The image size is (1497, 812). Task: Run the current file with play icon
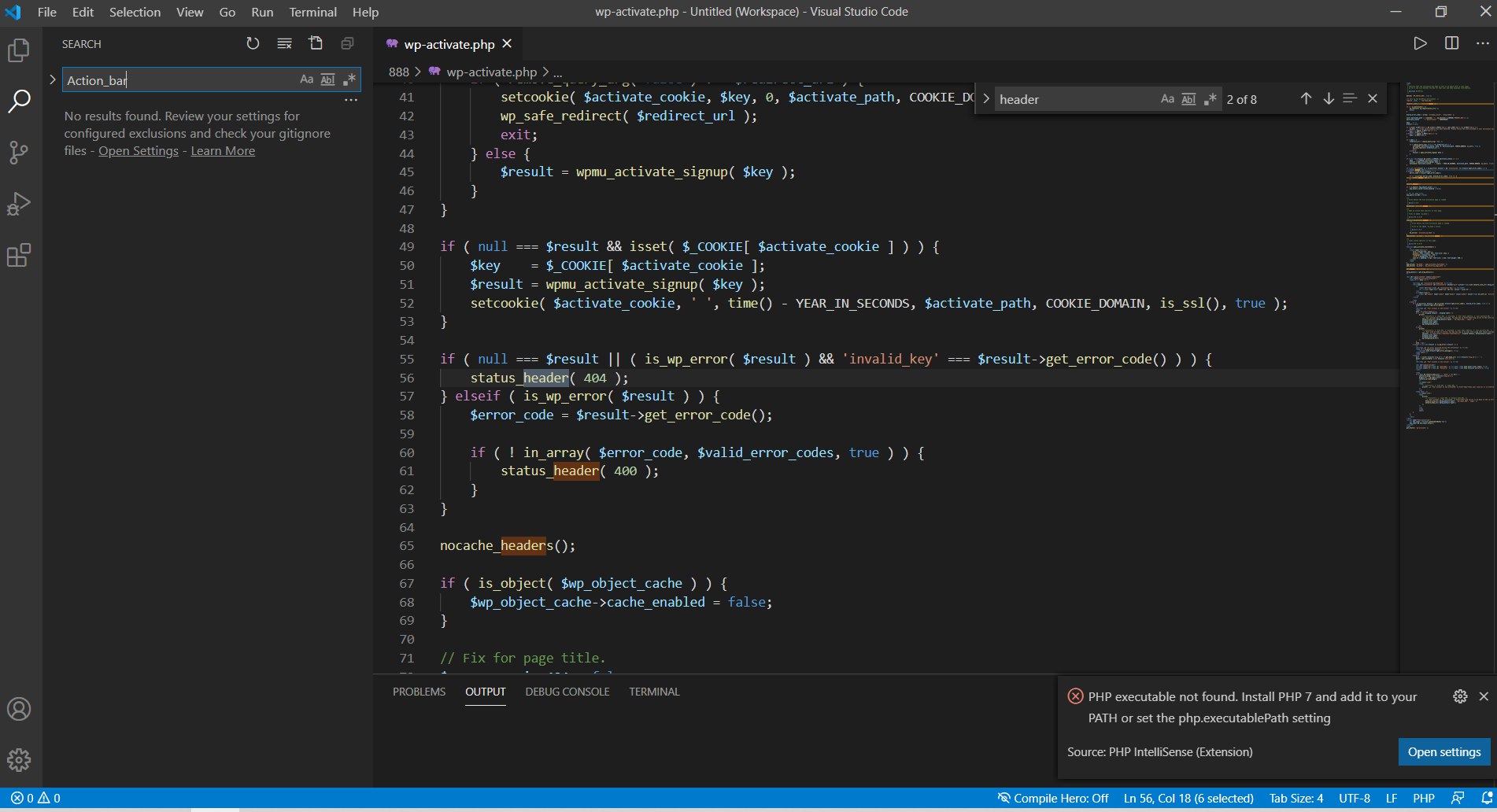[x=1420, y=43]
